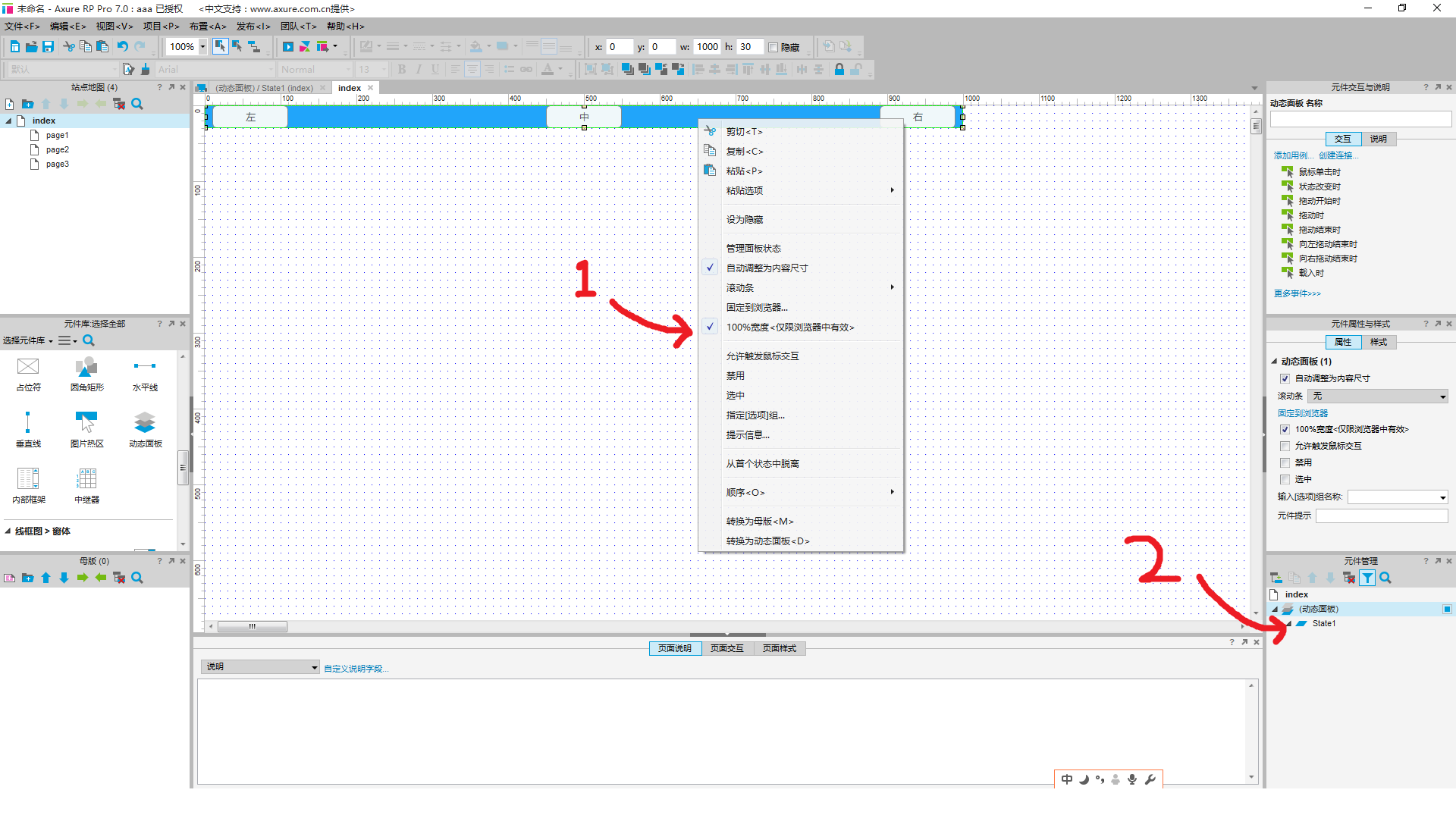Click the Preview play icon in toolbar
The image size is (1456, 840).
[287, 47]
